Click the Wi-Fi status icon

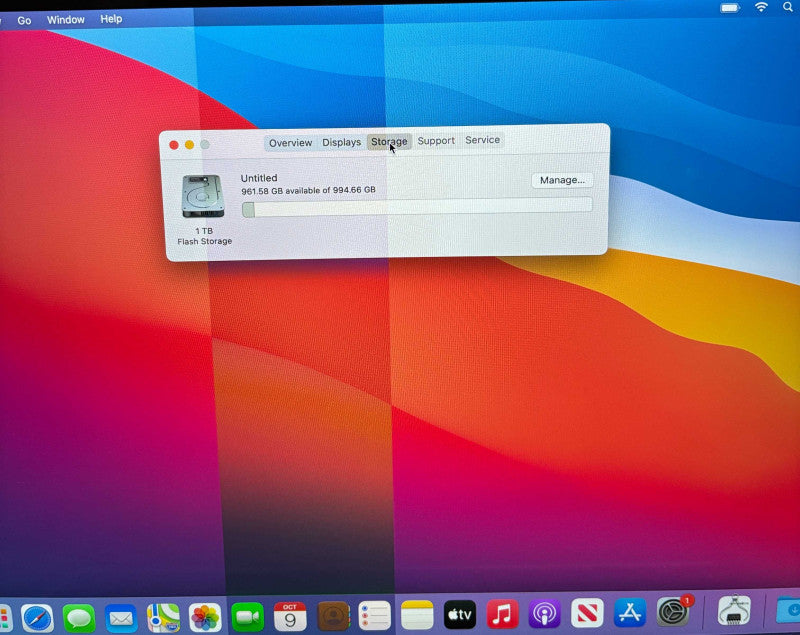click(761, 7)
